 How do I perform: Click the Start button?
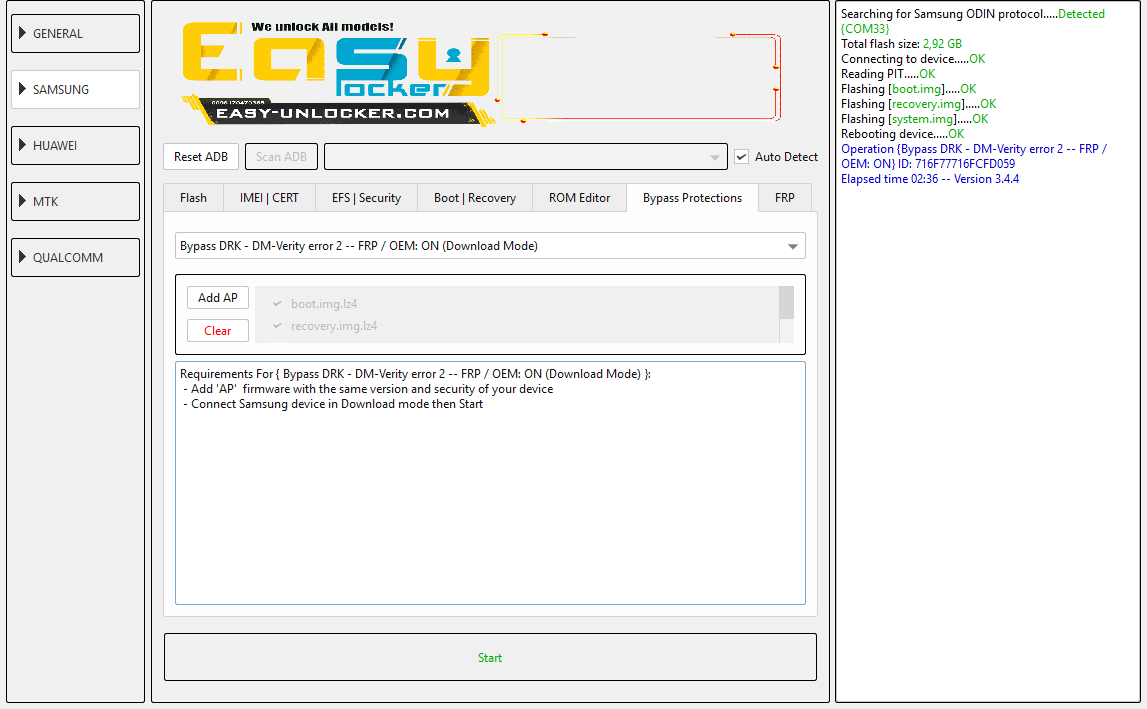[490, 657]
